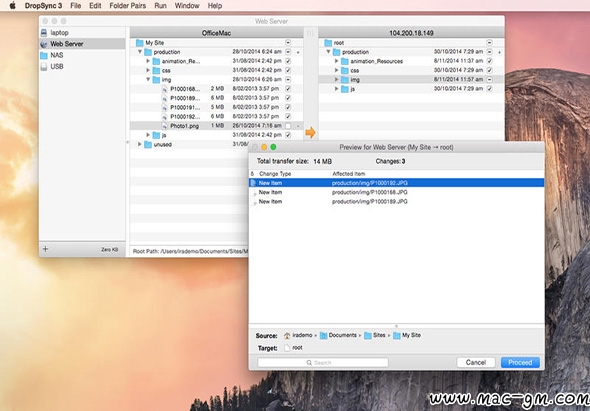
Task: Open the Window menu
Action: (187, 6)
